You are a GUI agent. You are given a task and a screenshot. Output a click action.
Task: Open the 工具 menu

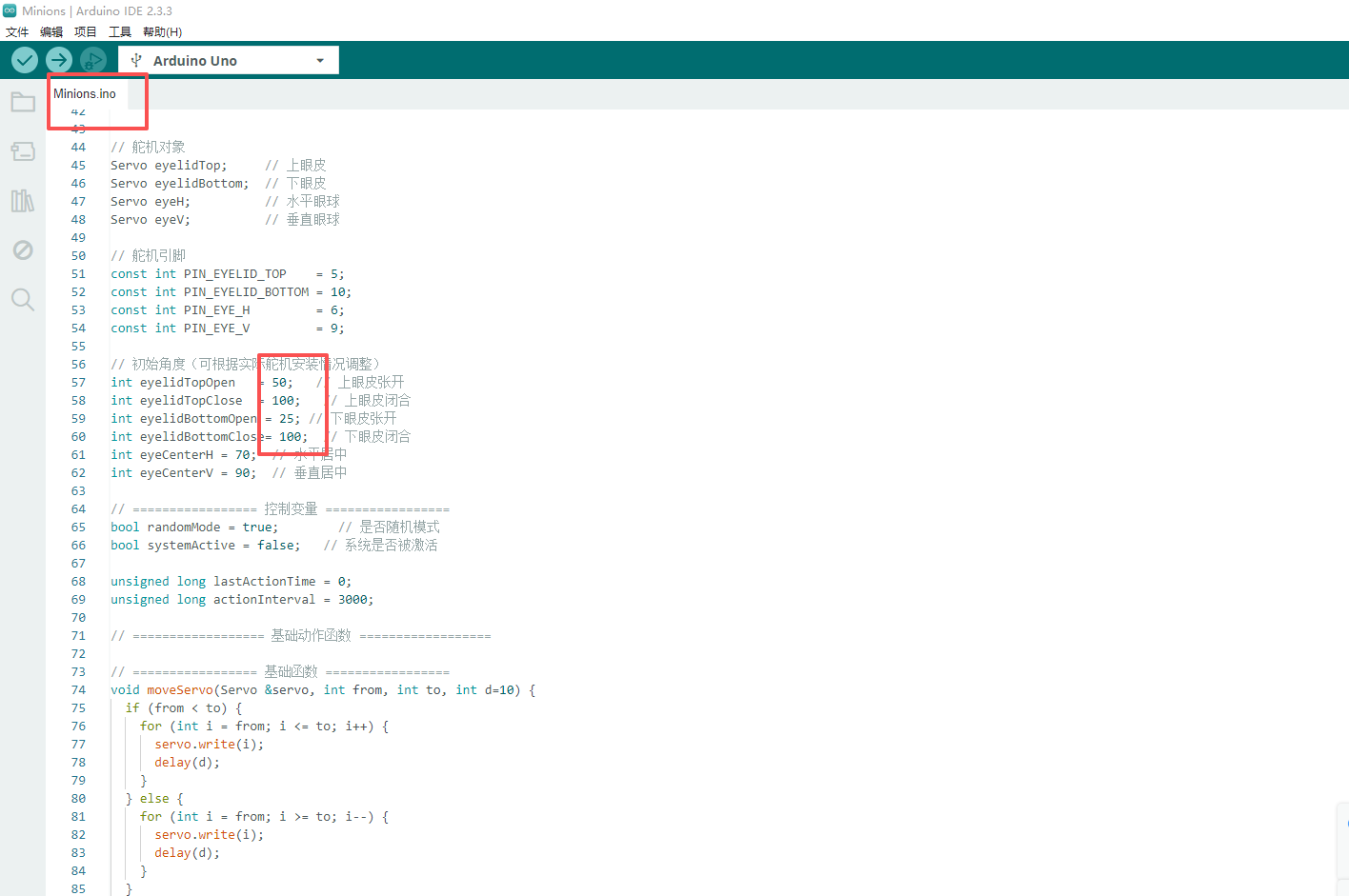click(x=120, y=32)
